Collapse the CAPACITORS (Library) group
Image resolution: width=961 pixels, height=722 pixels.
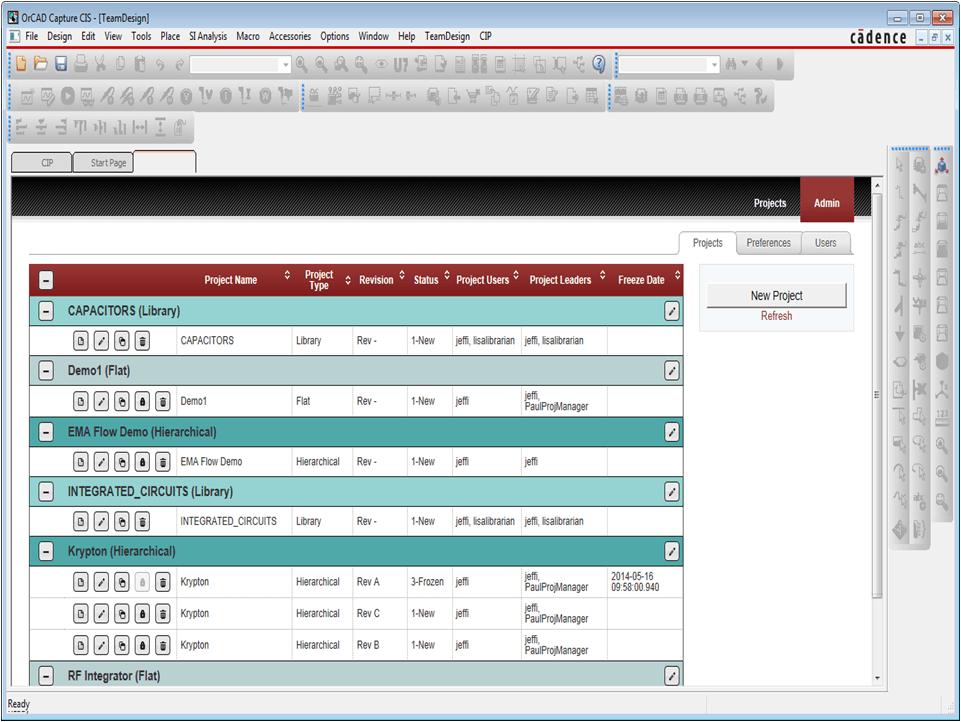coord(46,312)
